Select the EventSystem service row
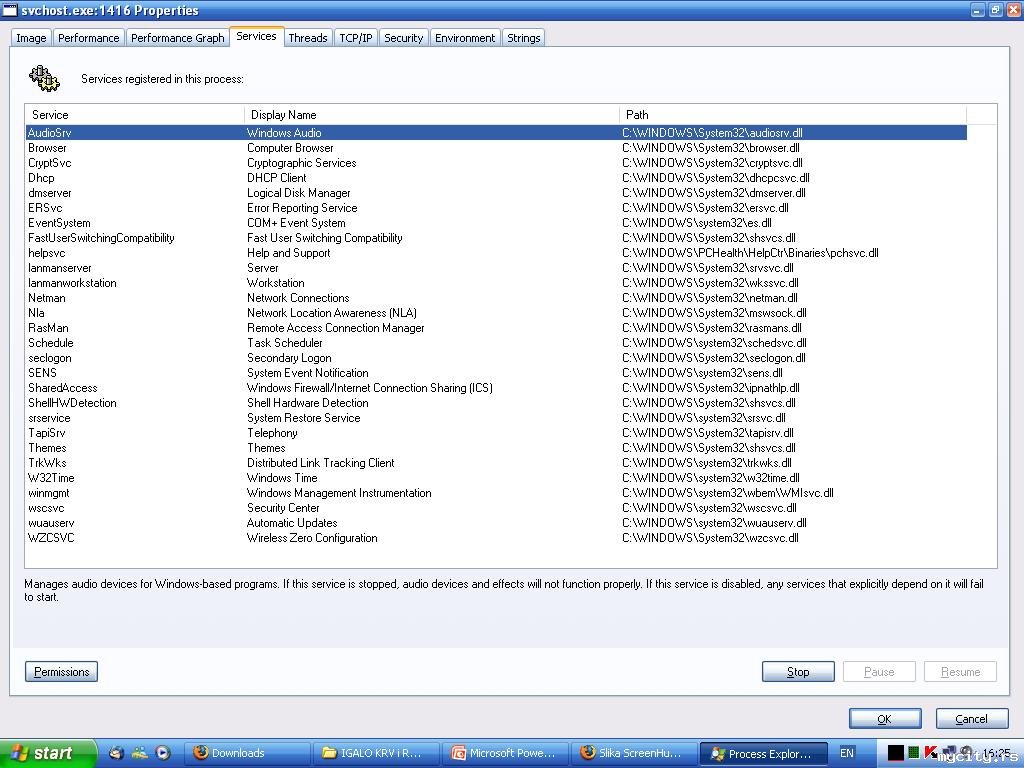 pyautogui.click(x=496, y=223)
